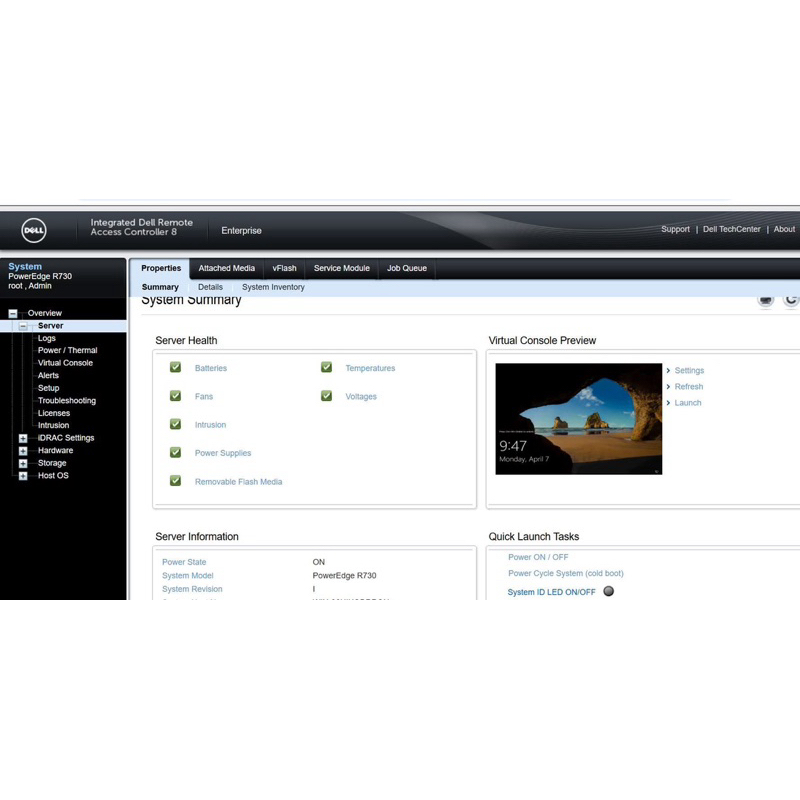Click the refresh icon at top right
The height and width of the screenshot is (800, 800).
791,299
